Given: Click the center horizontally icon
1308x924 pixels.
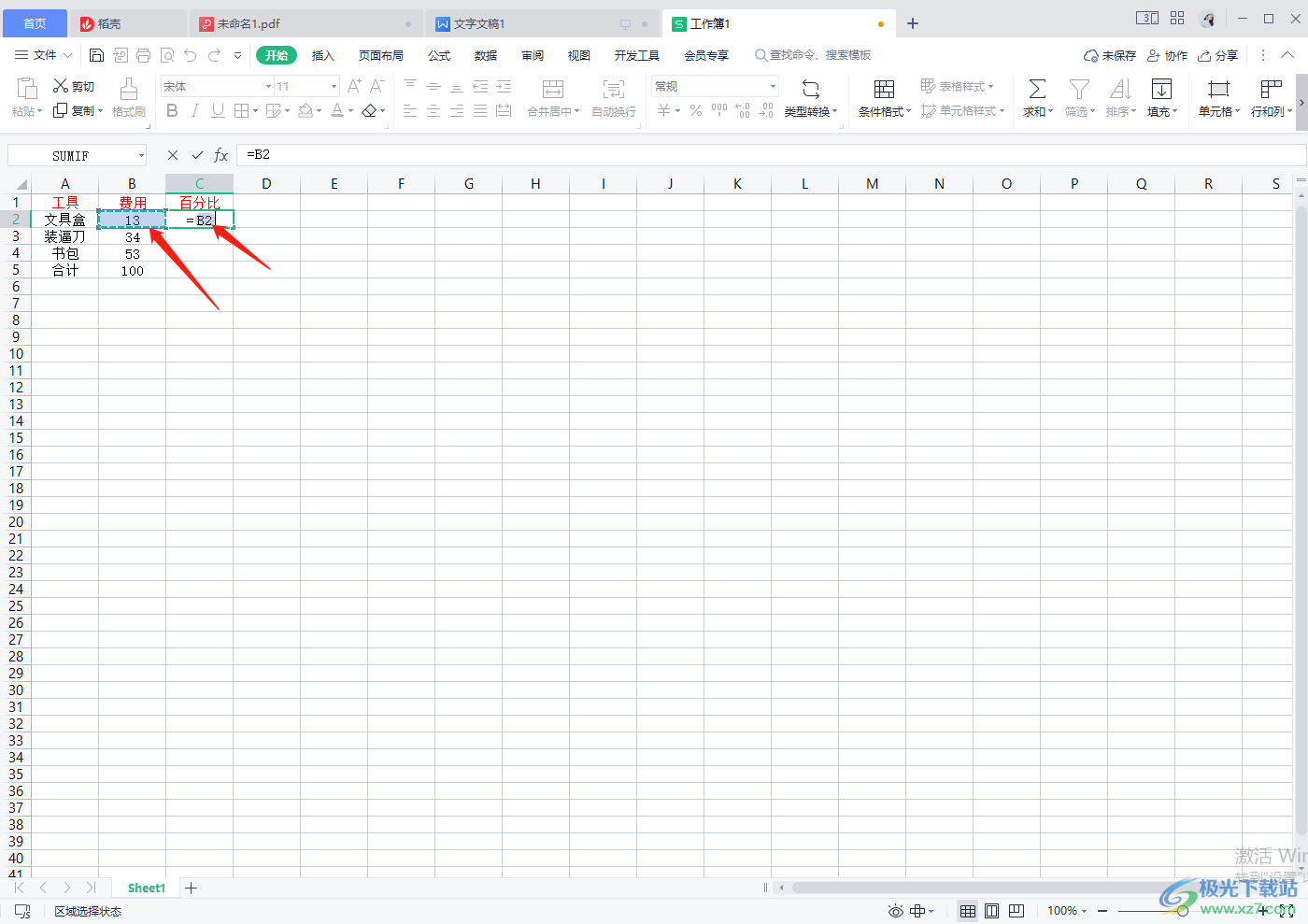Looking at the screenshot, I should 434,111.
